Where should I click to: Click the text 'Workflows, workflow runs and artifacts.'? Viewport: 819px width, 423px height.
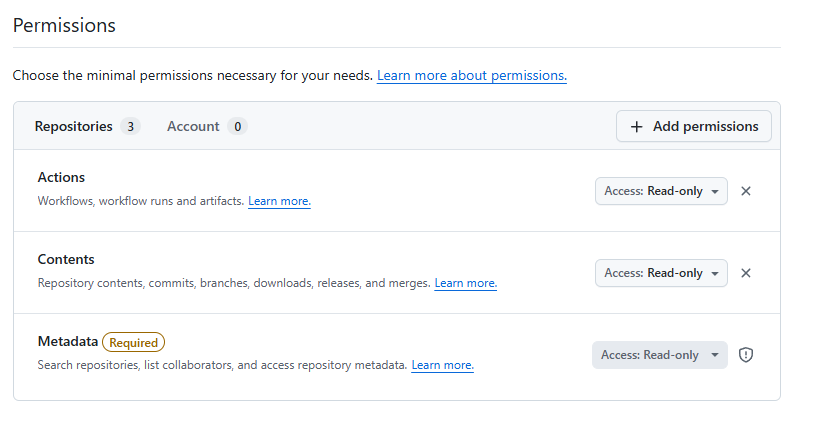click(x=141, y=201)
